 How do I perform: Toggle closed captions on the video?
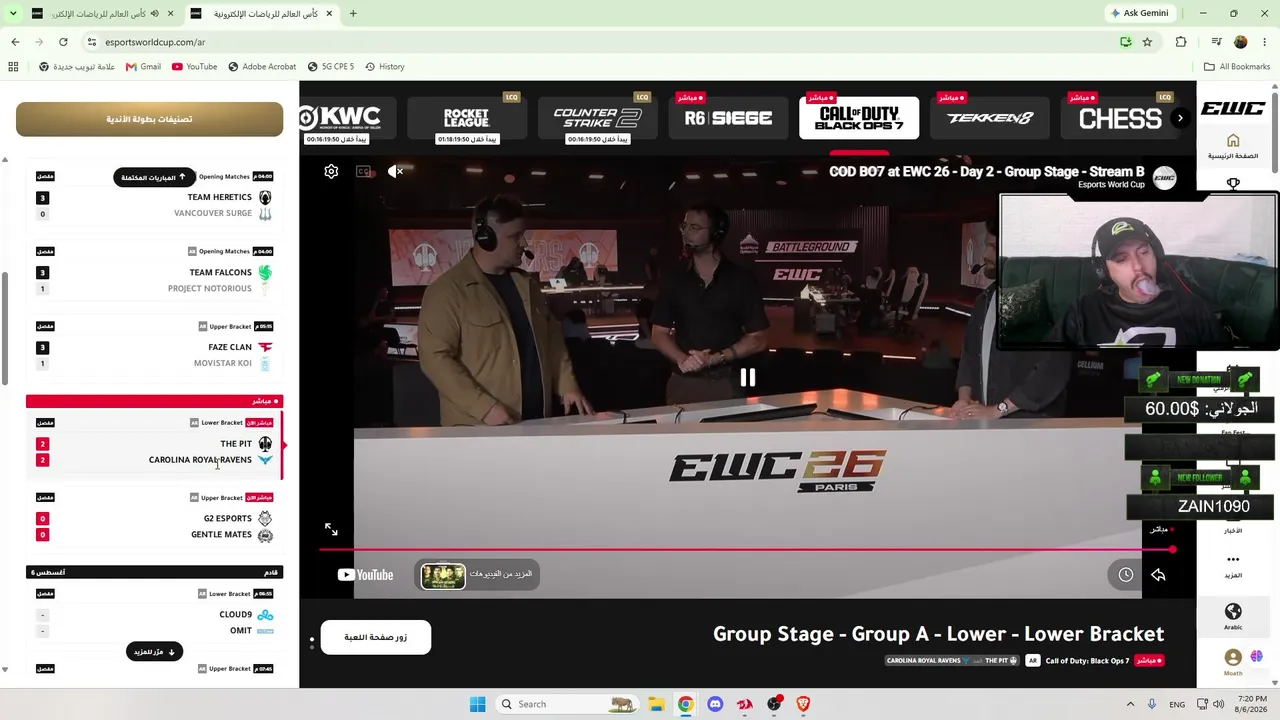363,171
